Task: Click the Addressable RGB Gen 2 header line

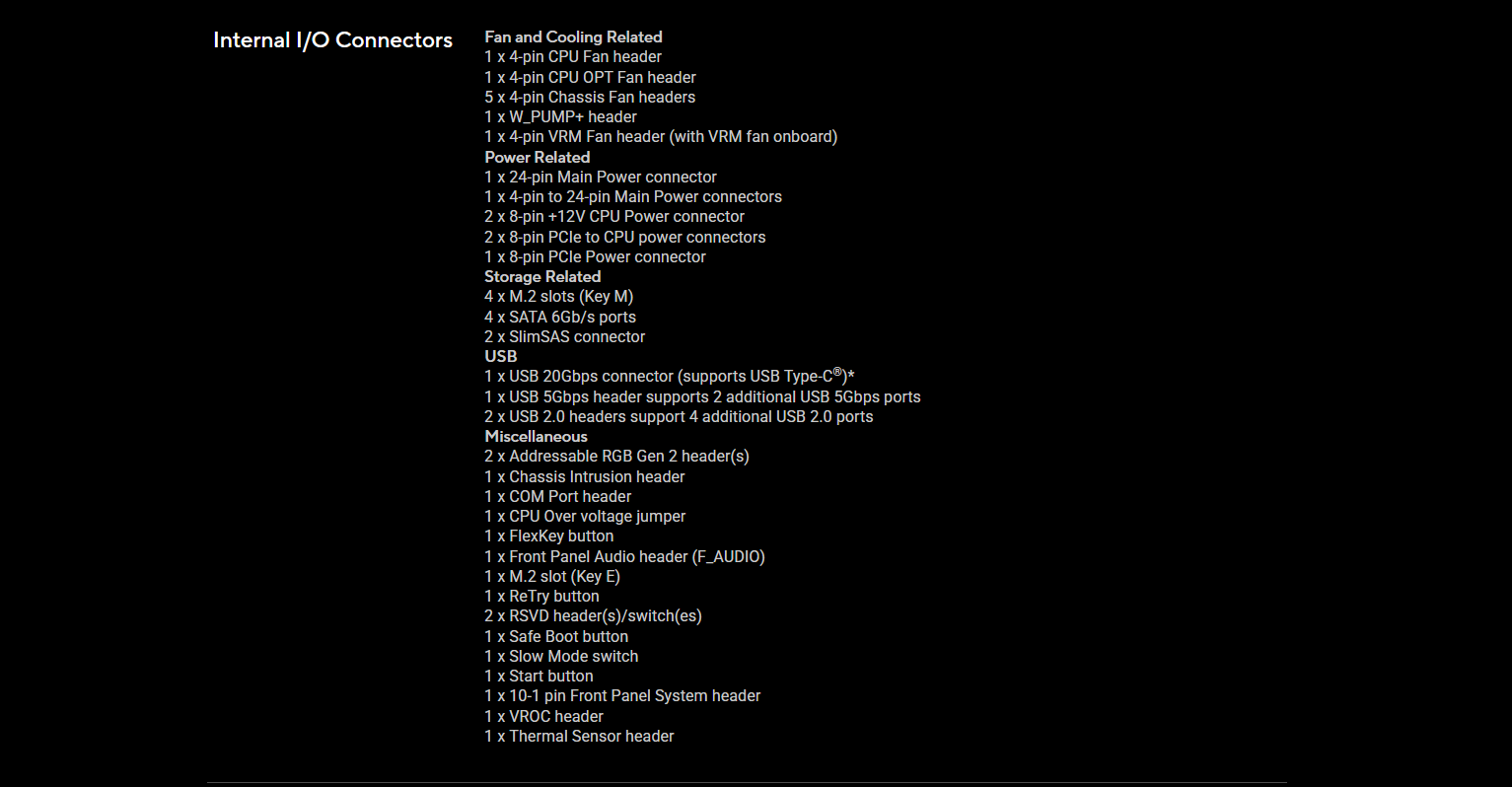Action: coord(616,456)
